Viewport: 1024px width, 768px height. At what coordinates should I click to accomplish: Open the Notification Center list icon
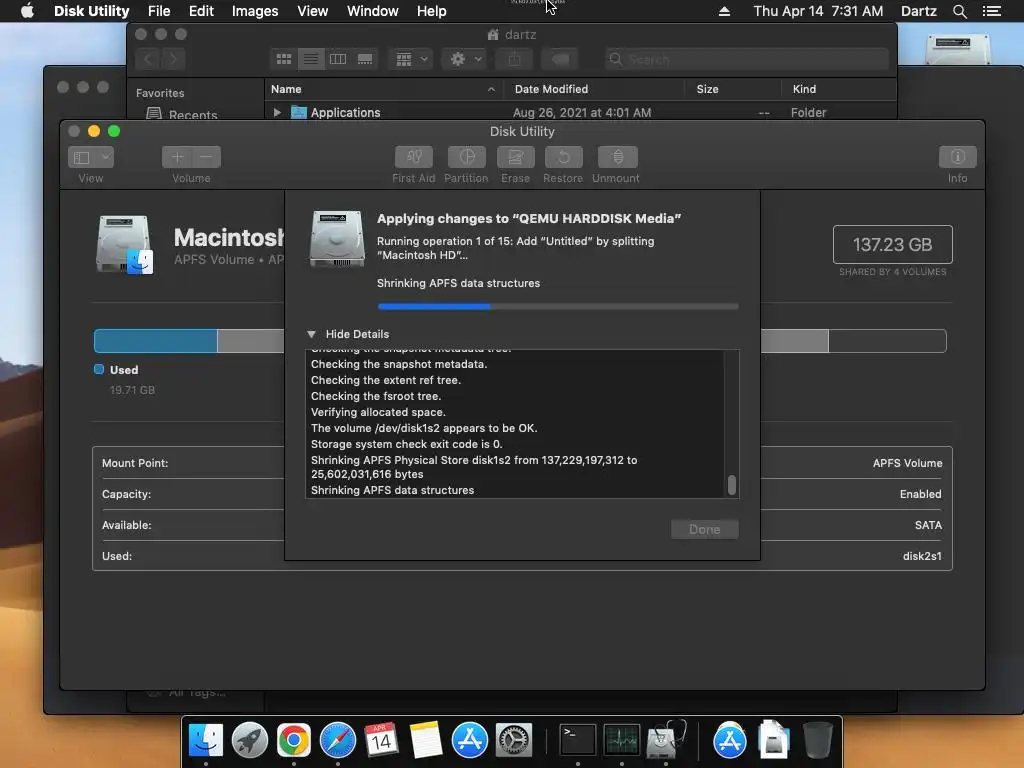point(991,11)
